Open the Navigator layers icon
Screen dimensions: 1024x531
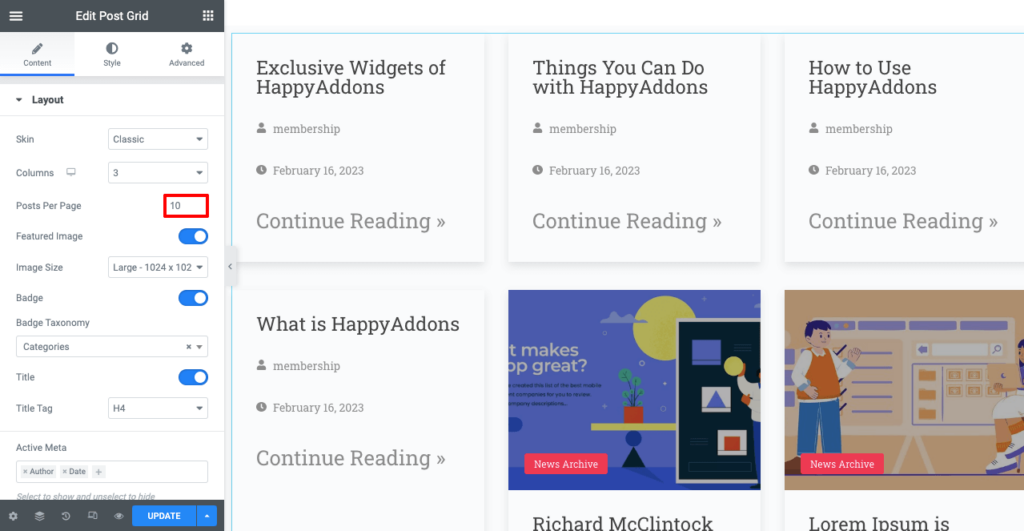pyautogui.click(x=39, y=516)
